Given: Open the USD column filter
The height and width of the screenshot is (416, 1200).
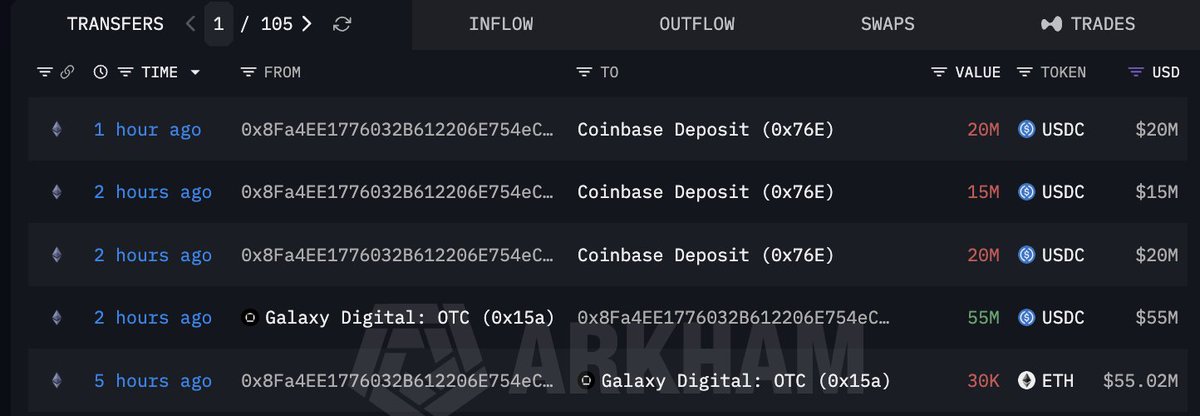Looking at the screenshot, I should point(1136,72).
